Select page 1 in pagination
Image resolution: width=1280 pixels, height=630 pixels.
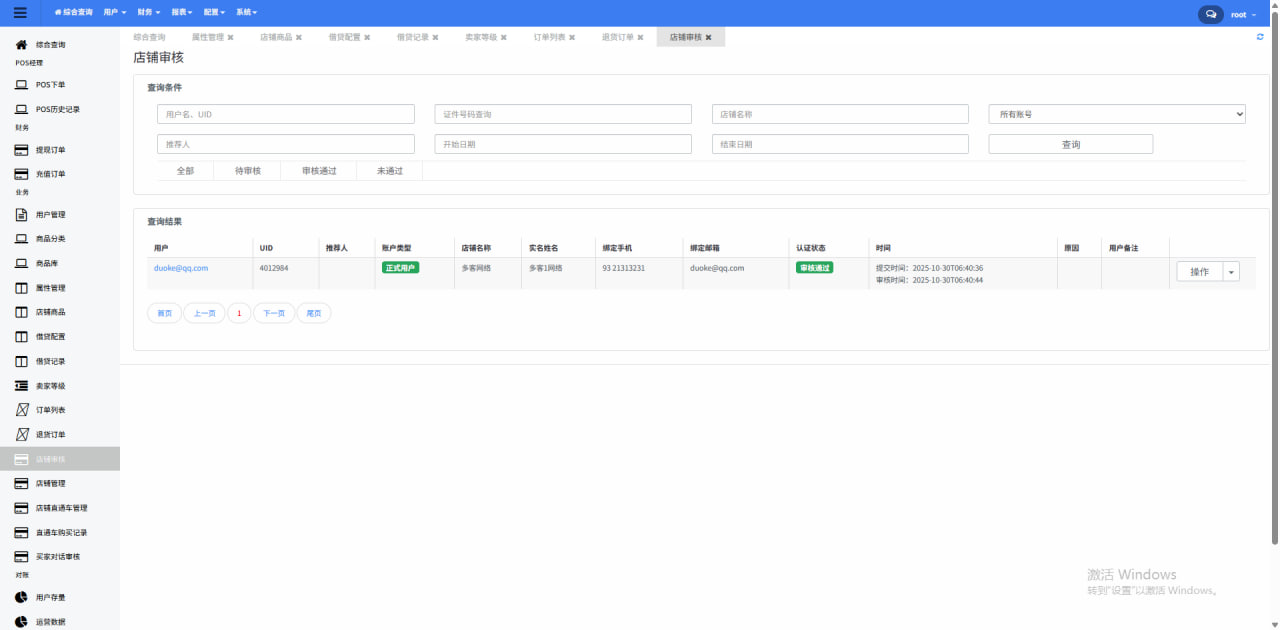tap(239, 313)
